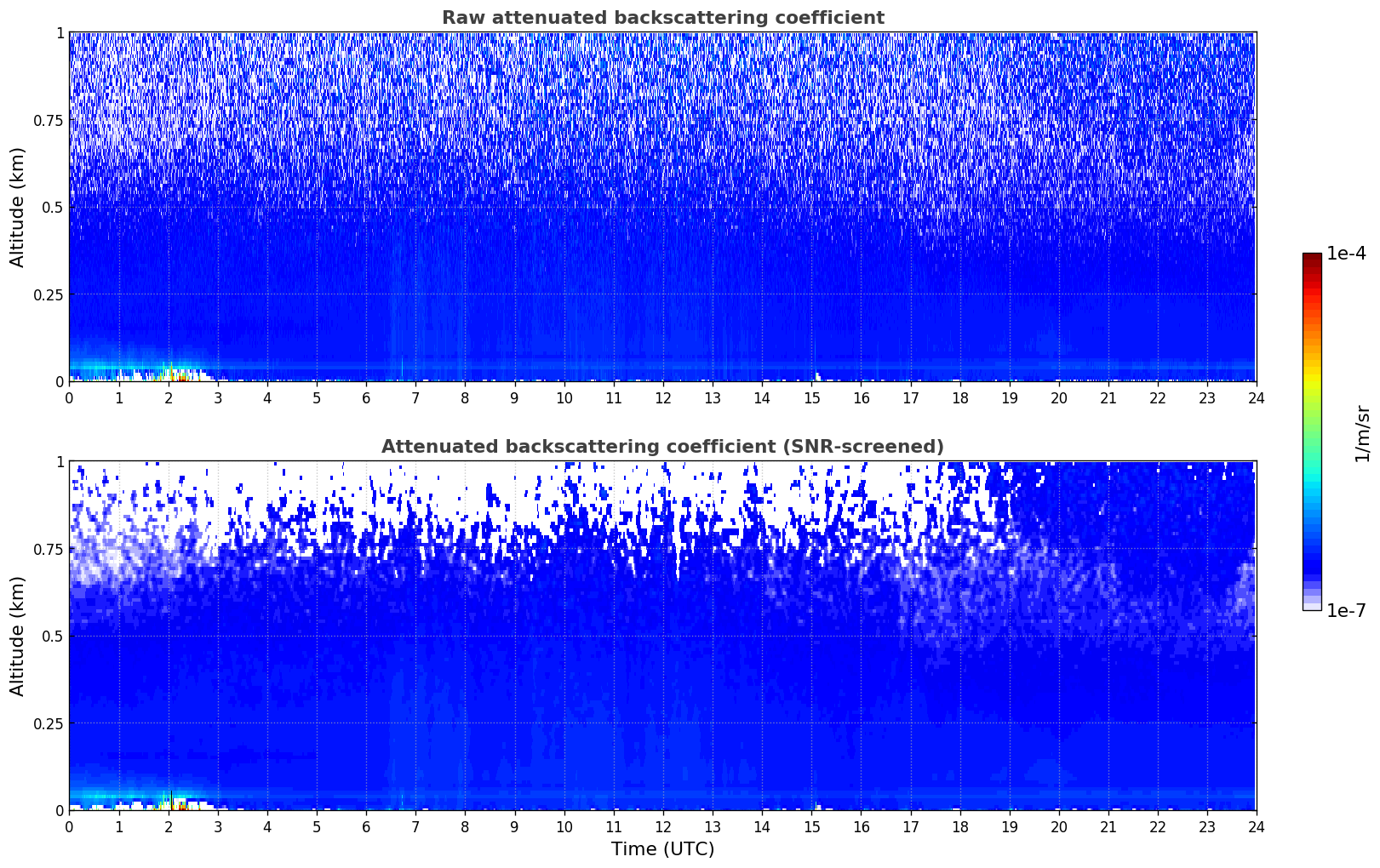Click the bottom panel's "Altitude (km)" axis label
The width and height of the screenshot is (1380, 868).
(18, 636)
